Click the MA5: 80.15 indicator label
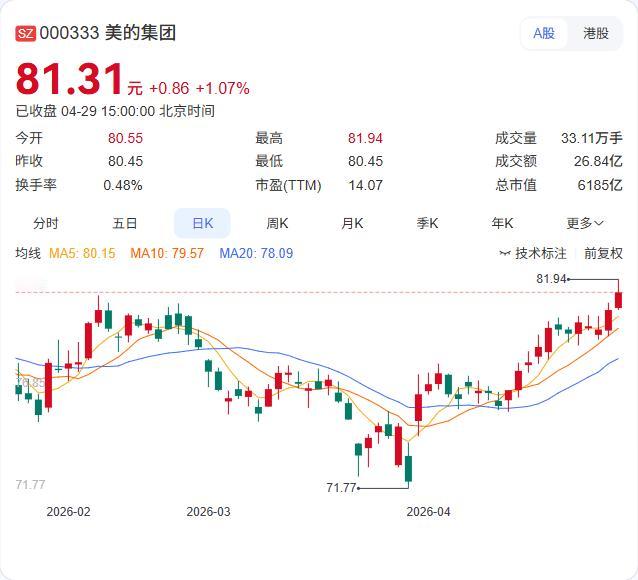 82,253
